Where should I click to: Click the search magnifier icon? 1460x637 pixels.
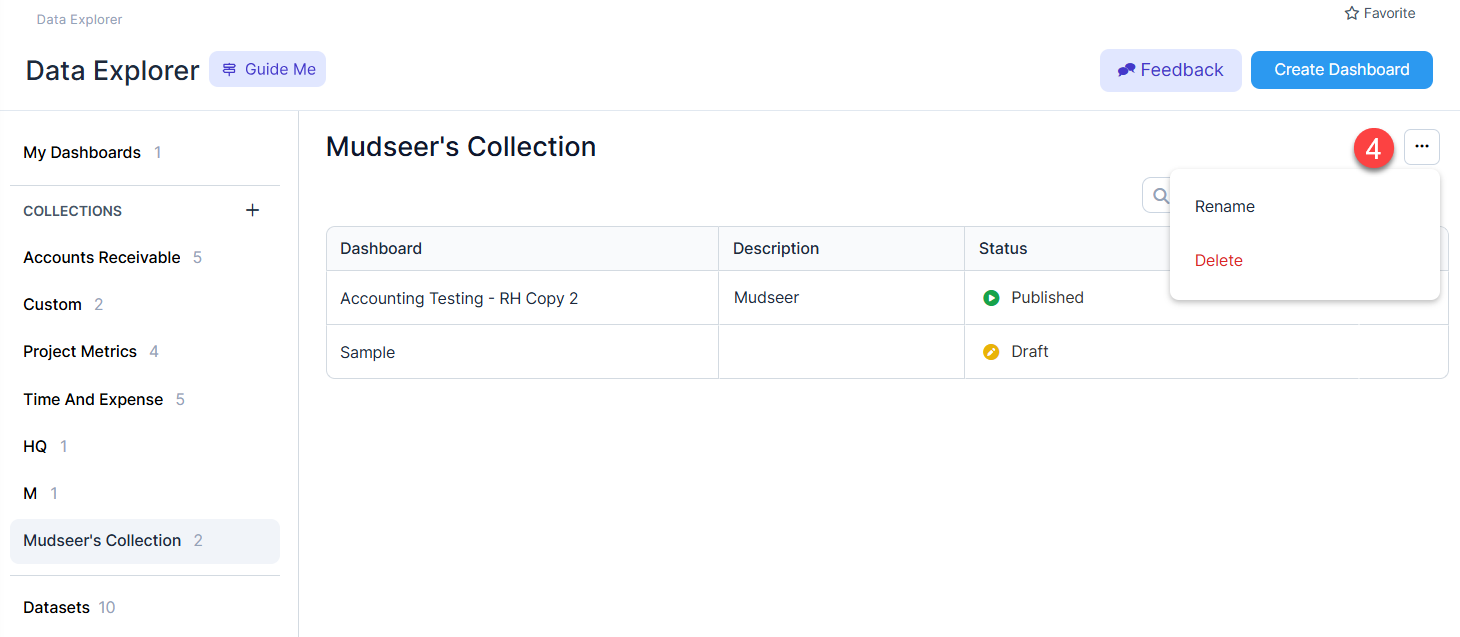pos(1160,196)
